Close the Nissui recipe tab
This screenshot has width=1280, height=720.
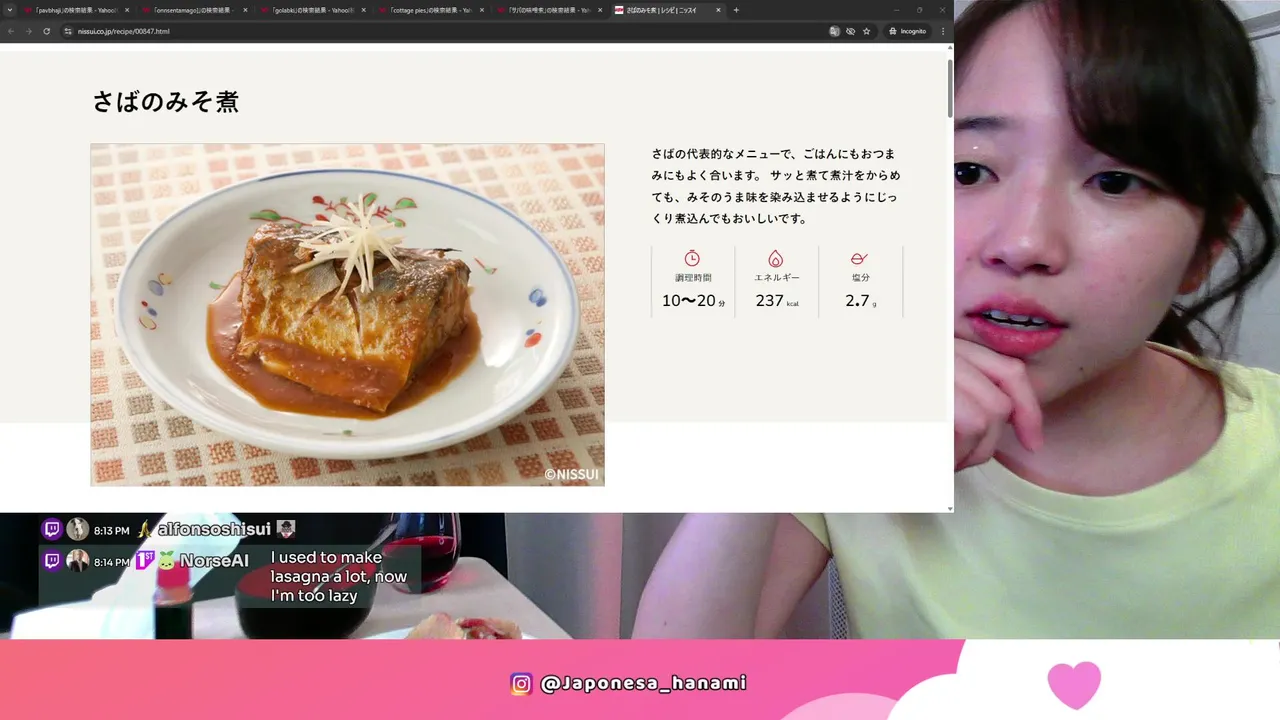coord(718,10)
